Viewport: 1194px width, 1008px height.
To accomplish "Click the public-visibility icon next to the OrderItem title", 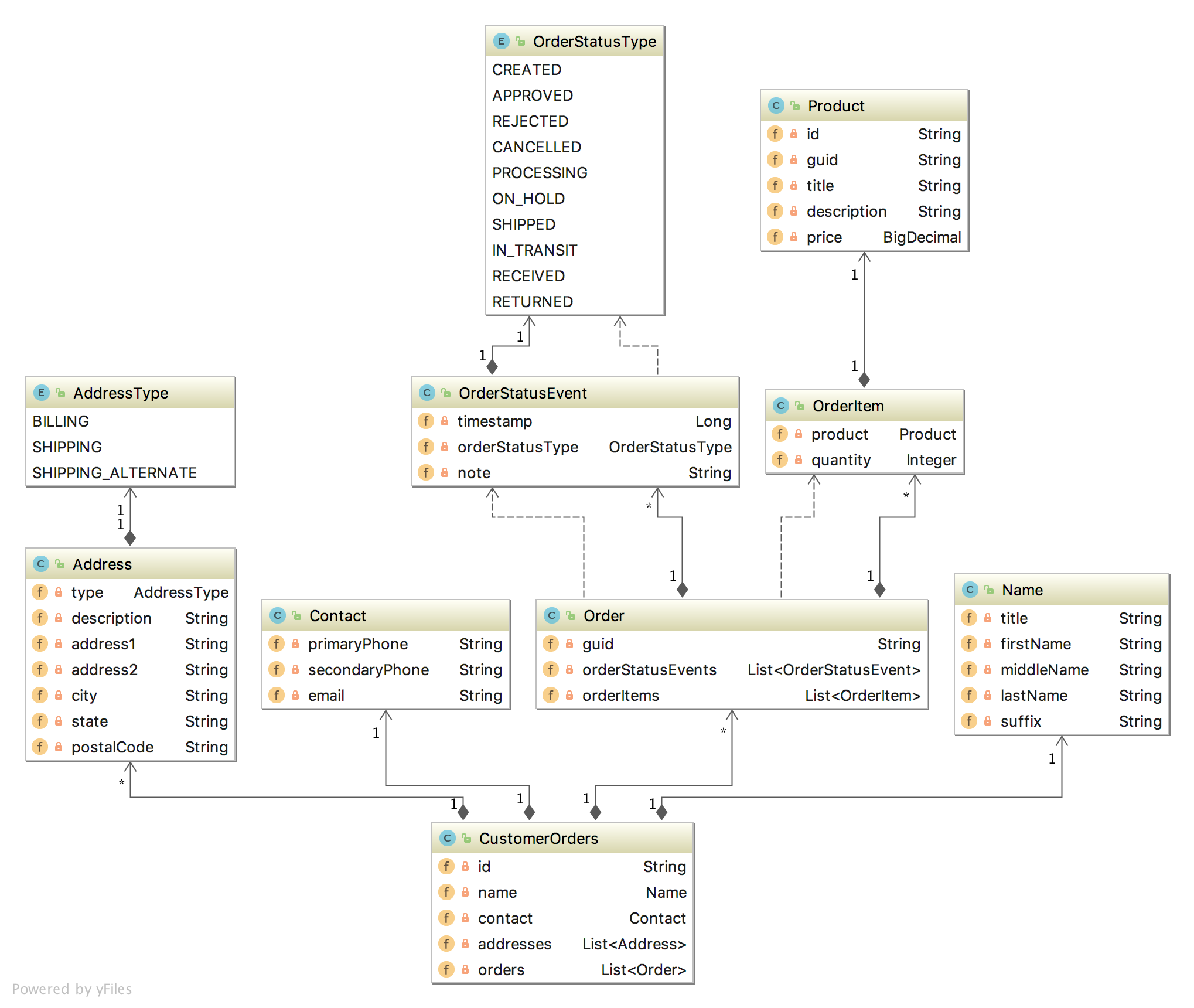I will click(800, 406).
